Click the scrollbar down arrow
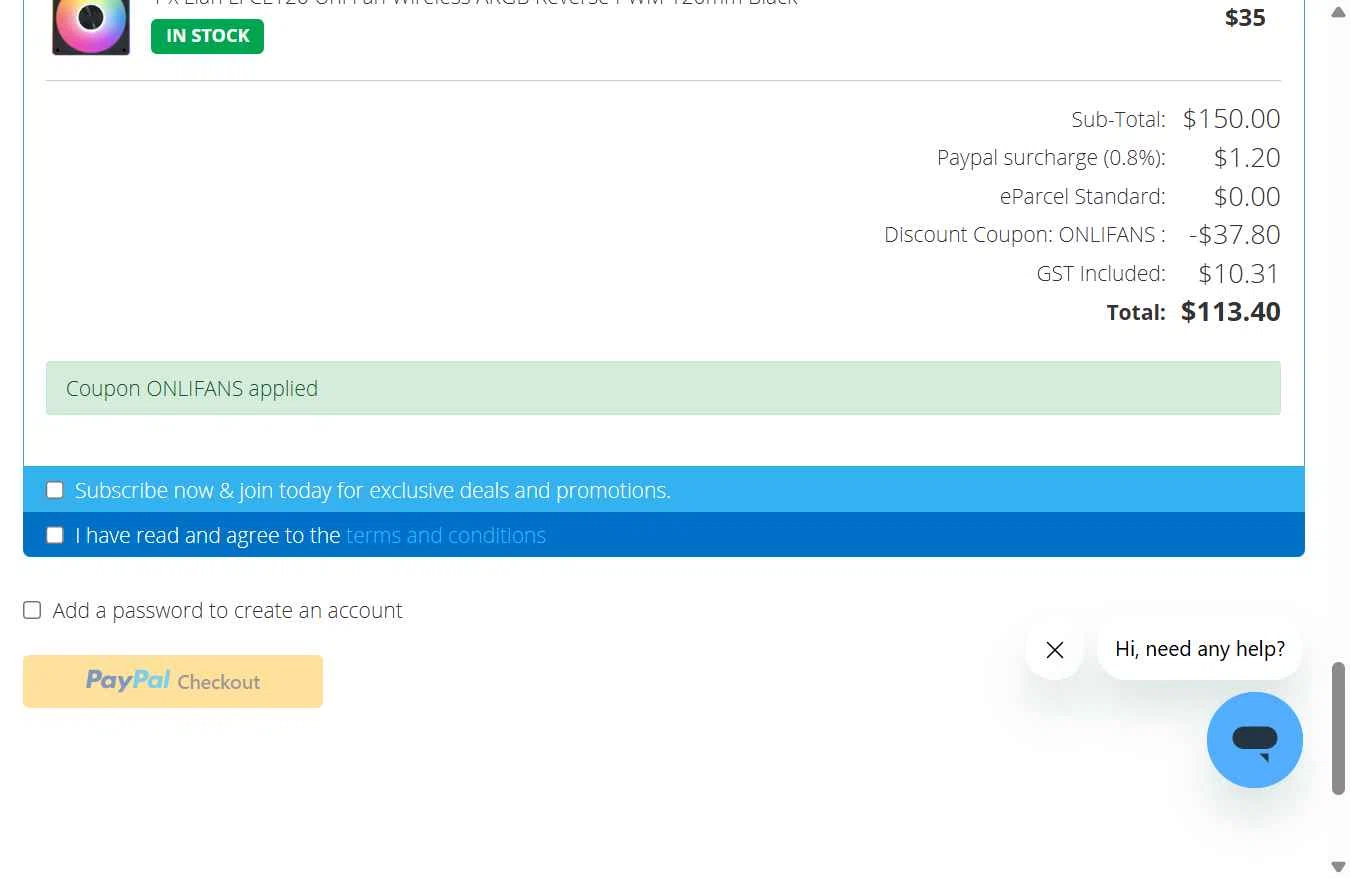The height and width of the screenshot is (878, 1350). click(1338, 866)
